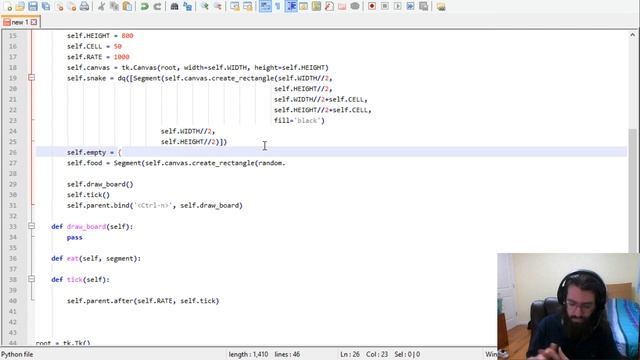Click 'lines : 46' in the status bar
Screen dimensions: 640x360
[287, 354]
